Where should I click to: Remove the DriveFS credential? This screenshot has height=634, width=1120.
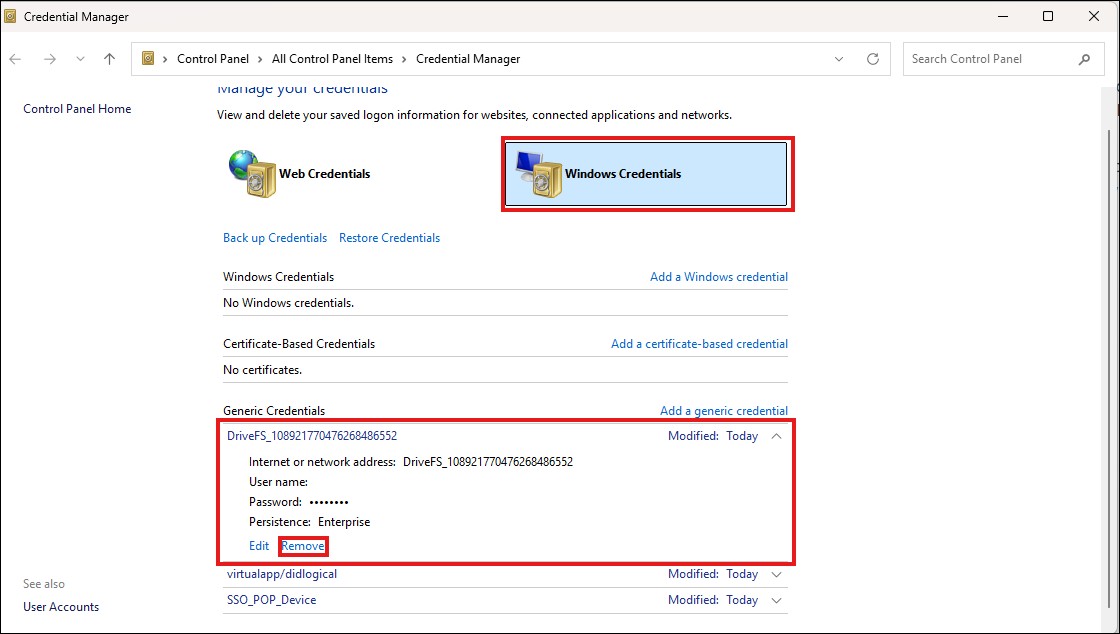point(303,546)
